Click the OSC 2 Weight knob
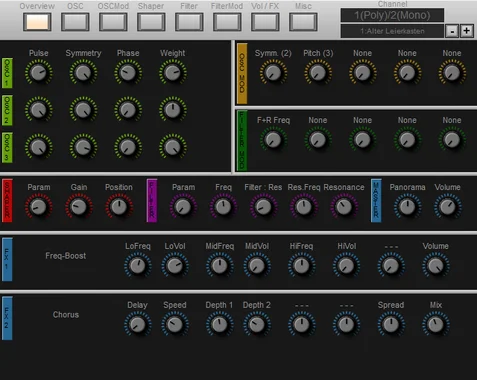Screen dimensions: 477x380 pos(173,110)
